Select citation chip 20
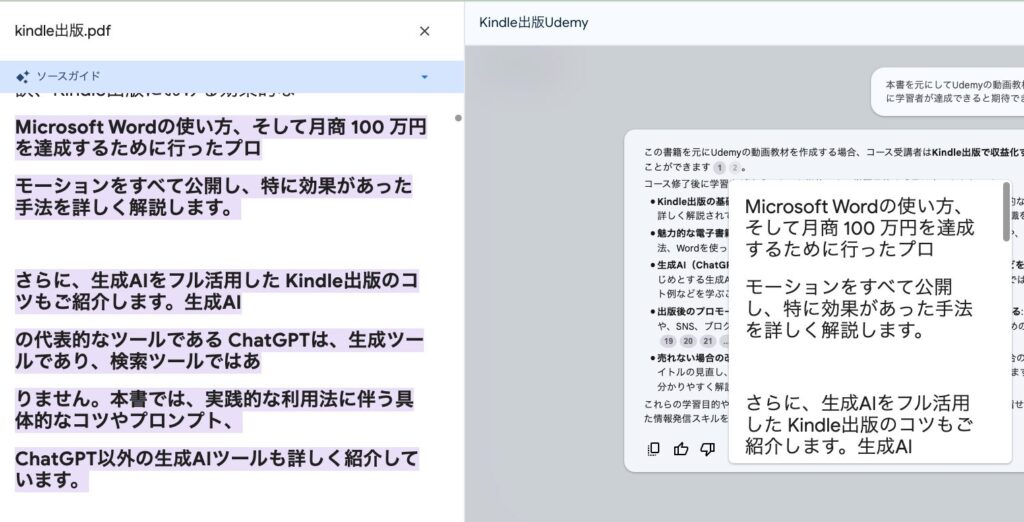1024x522 pixels. coord(689,341)
